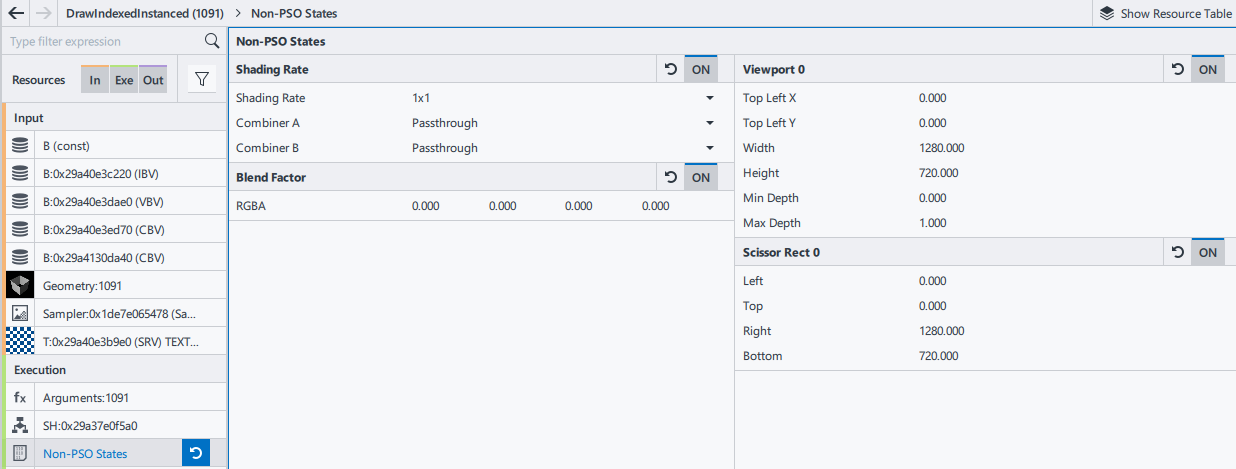Image resolution: width=1236 pixels, height=469 pixels.
Task: Click DrawIndexedInstanced (1091) breadcrumb
Action: [x=144, y=14]
